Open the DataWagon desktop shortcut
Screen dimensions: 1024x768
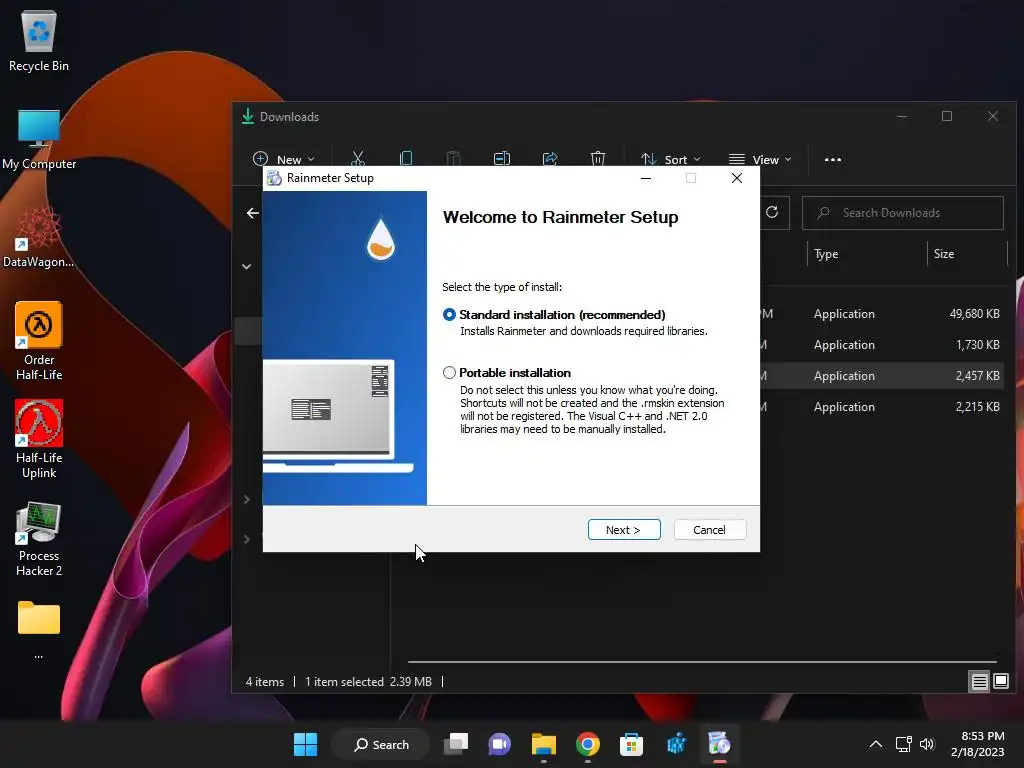click(x=39, y=237)
